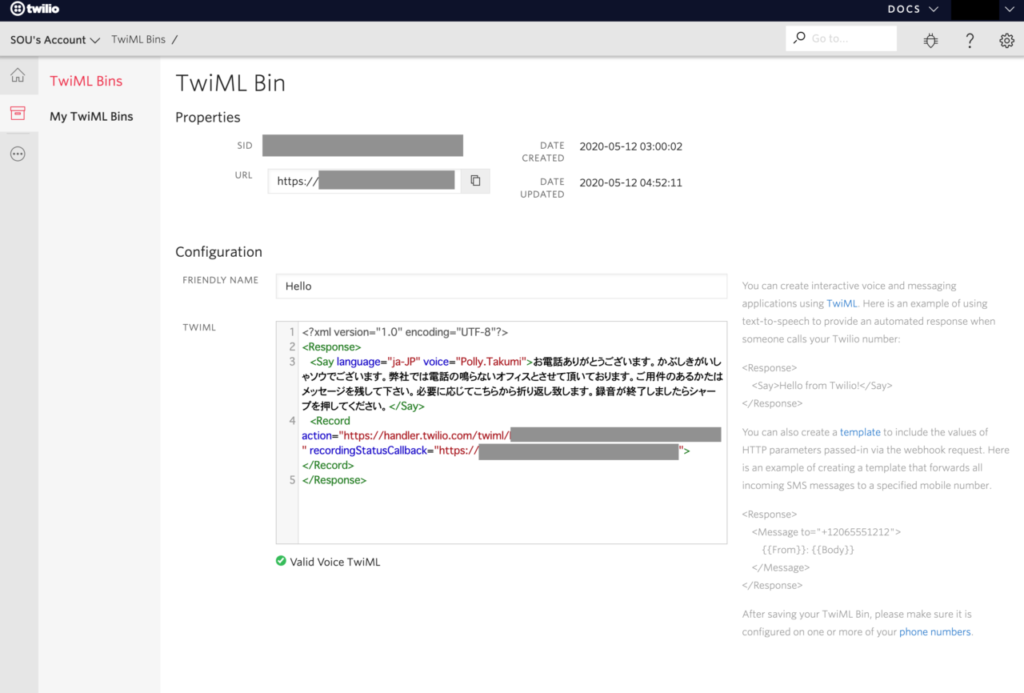Open the debugger bug icon

pyautogui.click(x=931, y=40)
